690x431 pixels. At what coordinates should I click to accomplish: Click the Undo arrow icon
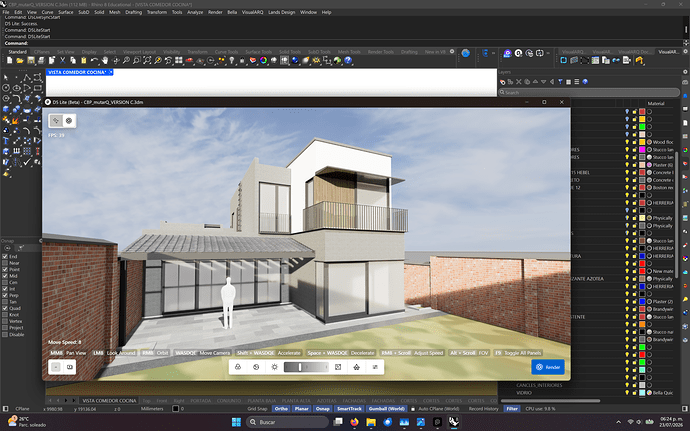coord(94,60)
